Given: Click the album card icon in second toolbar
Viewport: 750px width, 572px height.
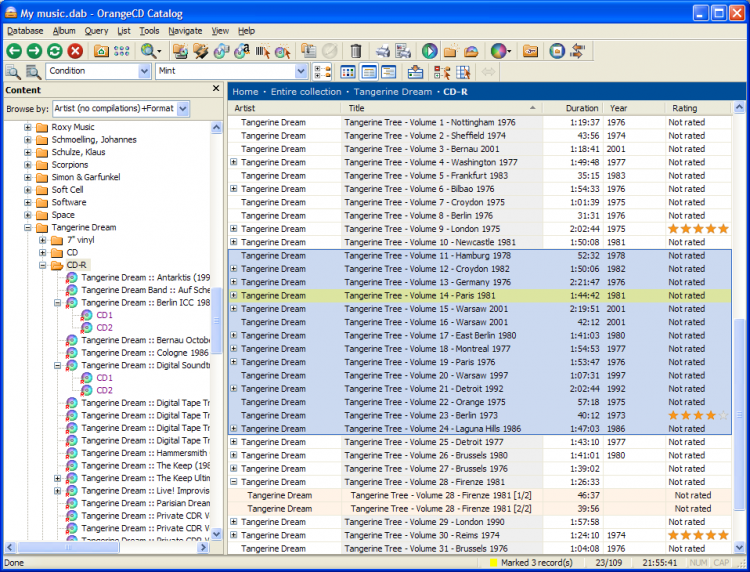Looking at the screenshot, I should tap(416, 72).
